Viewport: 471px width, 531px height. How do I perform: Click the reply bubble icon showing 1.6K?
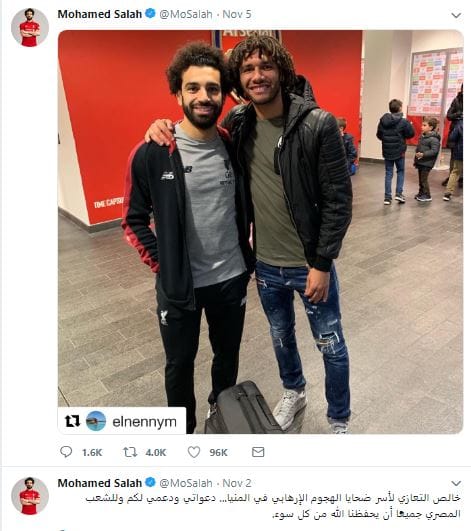click(66, 452)
